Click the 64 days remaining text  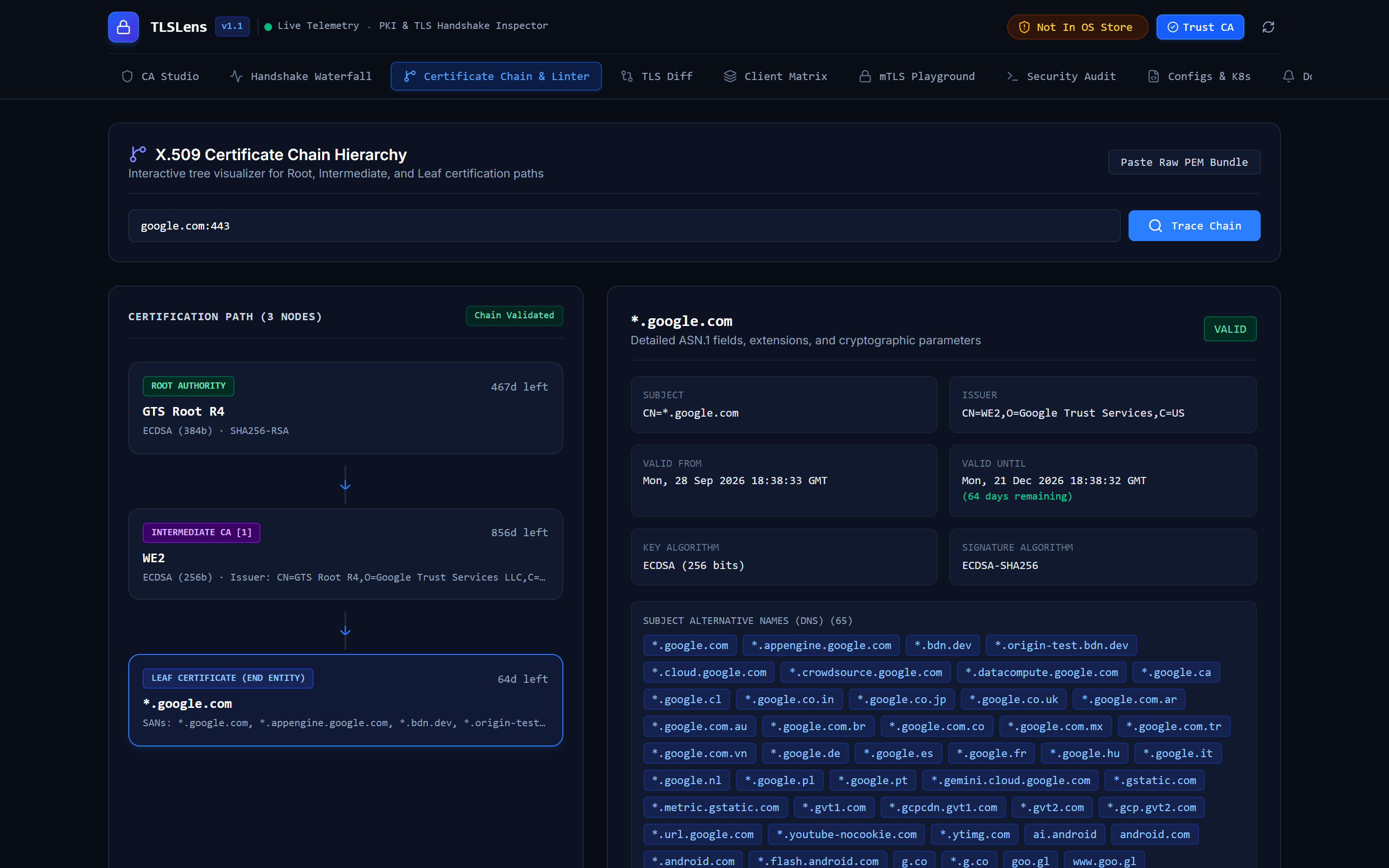pyautogui.click(x=1017, y=496)
